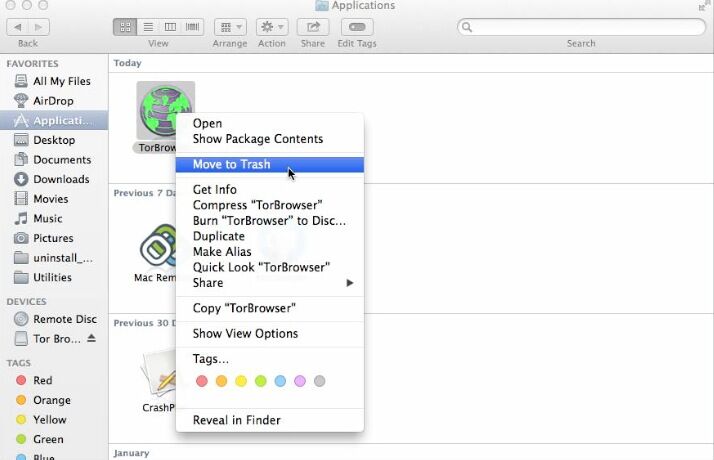Choose Make Alias
The width and height of the screenshot is (714, 460).
pyautogui.click(x=270, y=251)
